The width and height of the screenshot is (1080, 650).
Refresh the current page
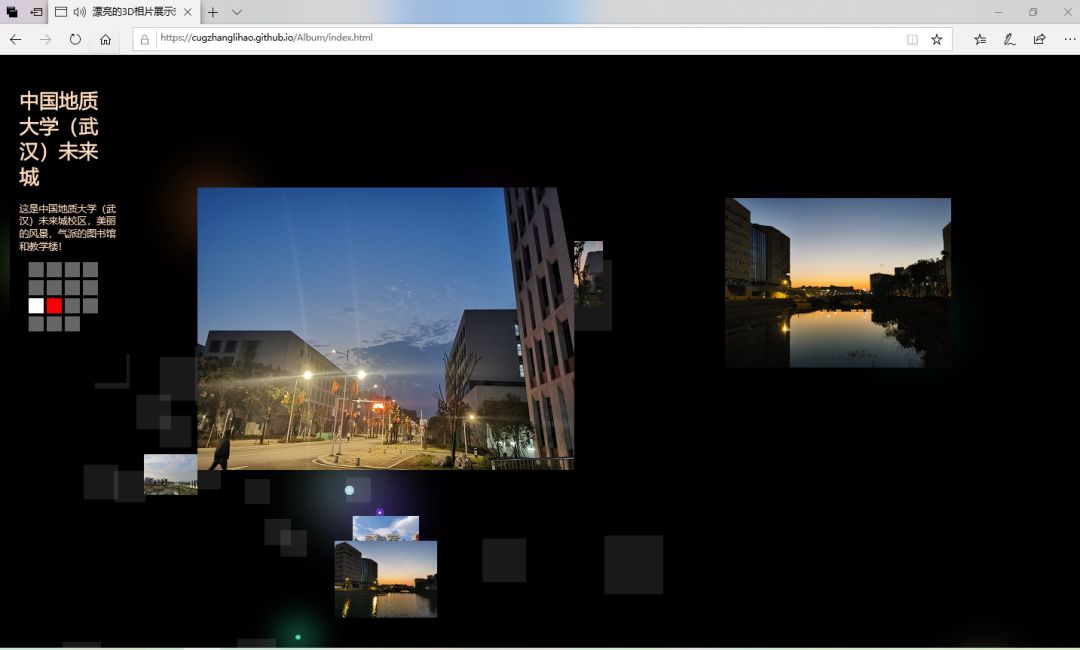point(75,39)
